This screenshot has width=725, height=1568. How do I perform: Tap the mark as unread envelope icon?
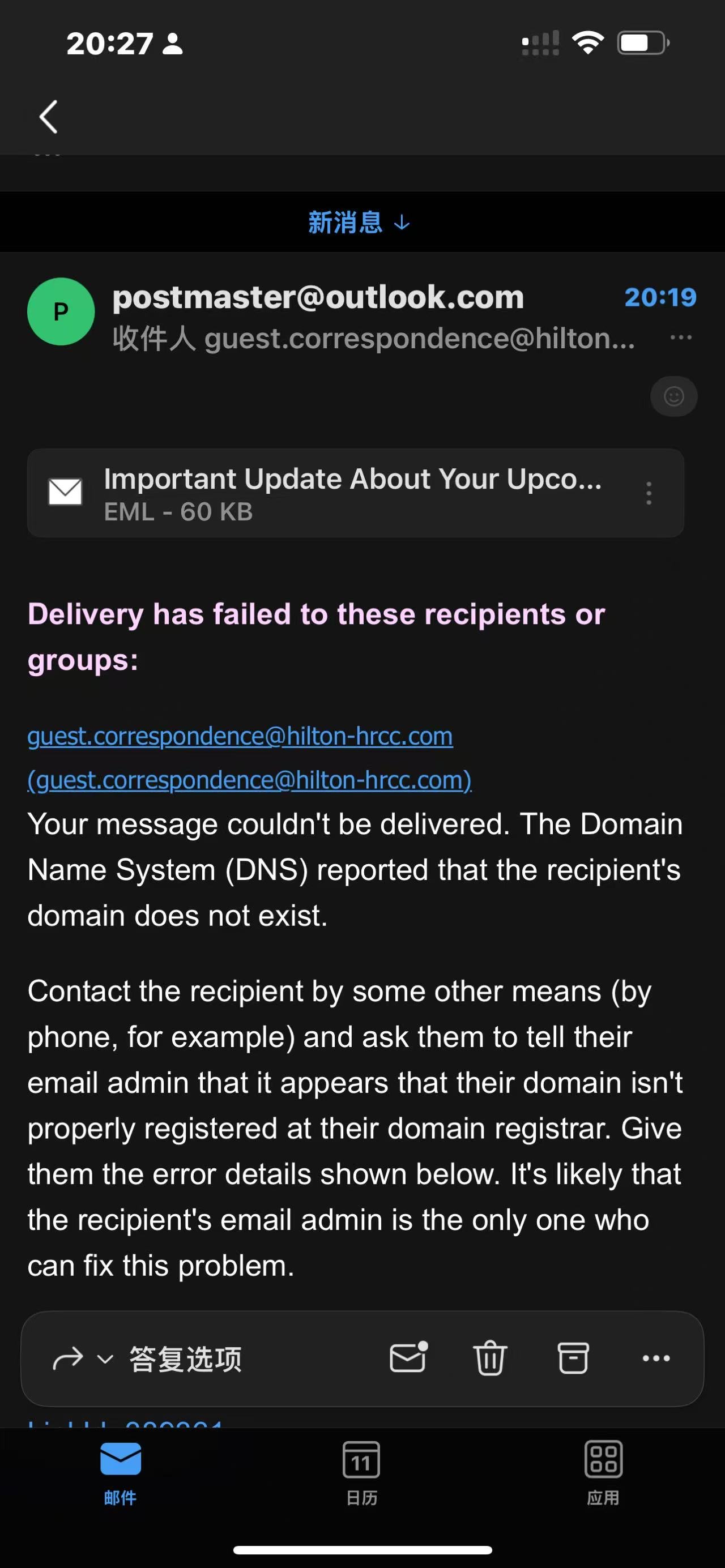tap(408, 1357)
